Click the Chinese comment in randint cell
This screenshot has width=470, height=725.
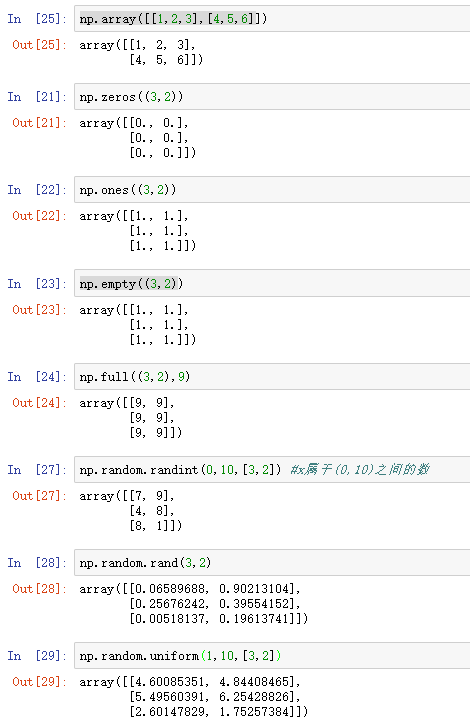tap(360, 470)
